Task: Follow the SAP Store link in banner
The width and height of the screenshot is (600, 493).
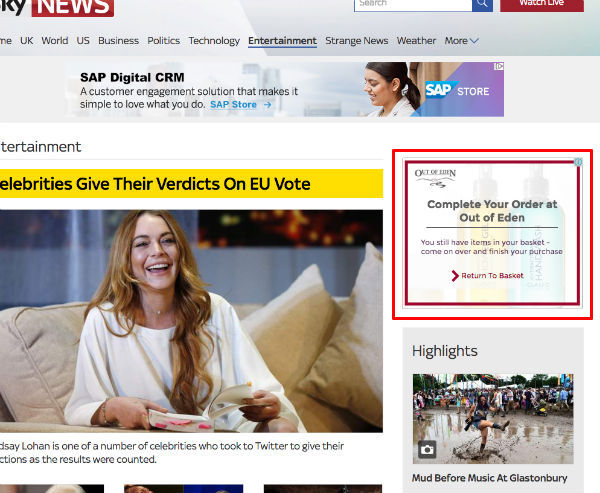Action: [x=240, y=104]
